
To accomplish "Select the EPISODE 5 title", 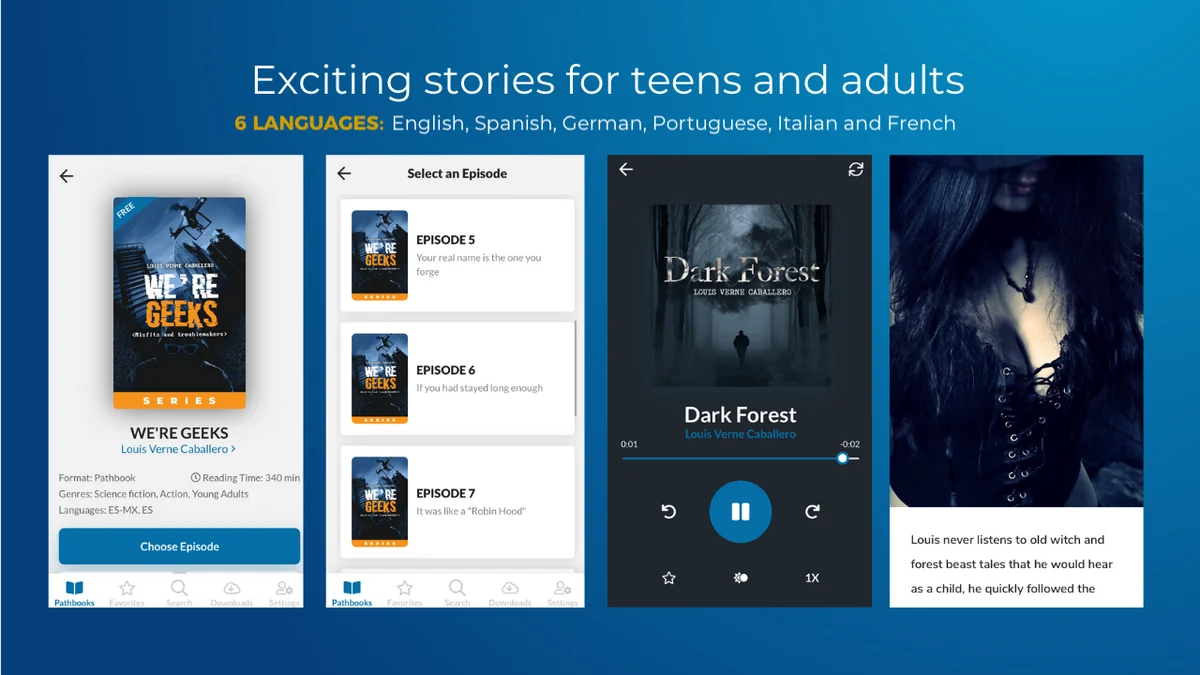I will pos(446,240).
